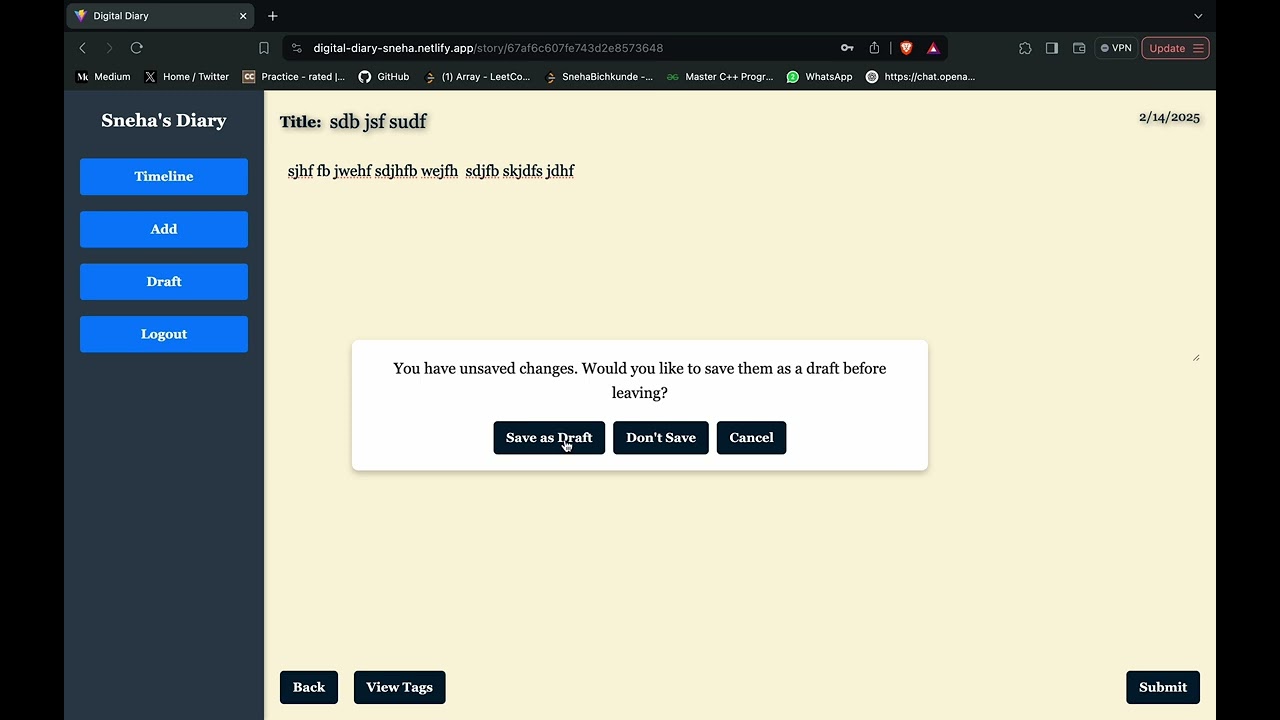
Task: Open the SnehaBichkunde bookmark
Action: pos(599,77)
